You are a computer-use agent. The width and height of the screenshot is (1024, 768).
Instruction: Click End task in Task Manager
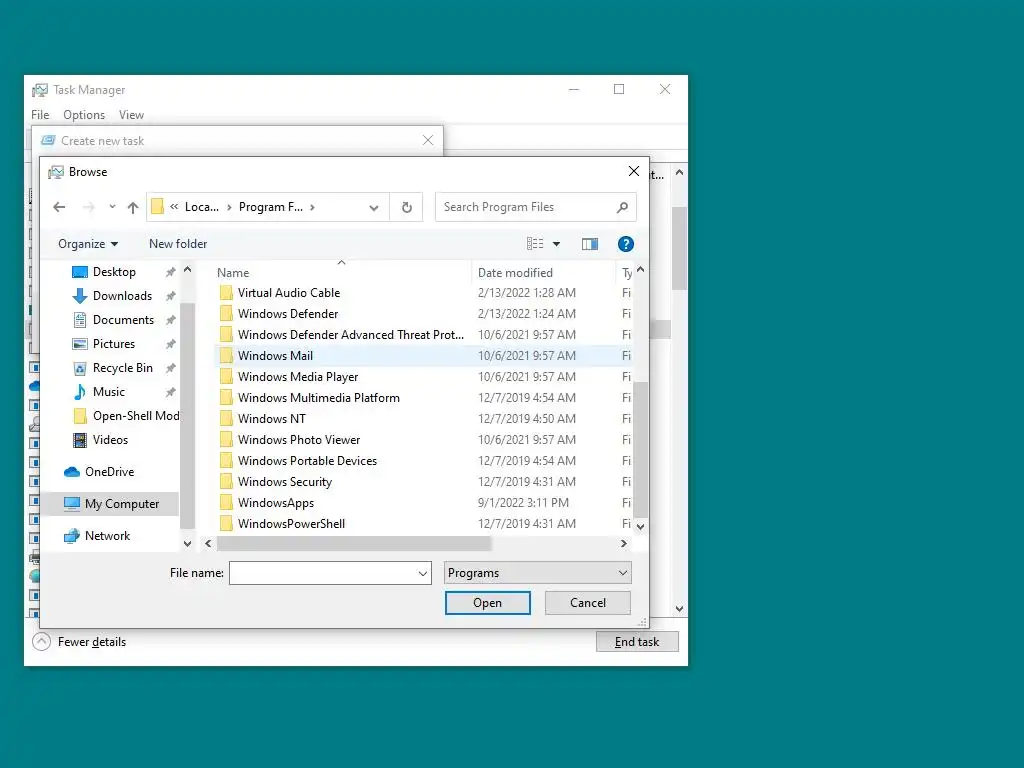click(x=637, y=642)
